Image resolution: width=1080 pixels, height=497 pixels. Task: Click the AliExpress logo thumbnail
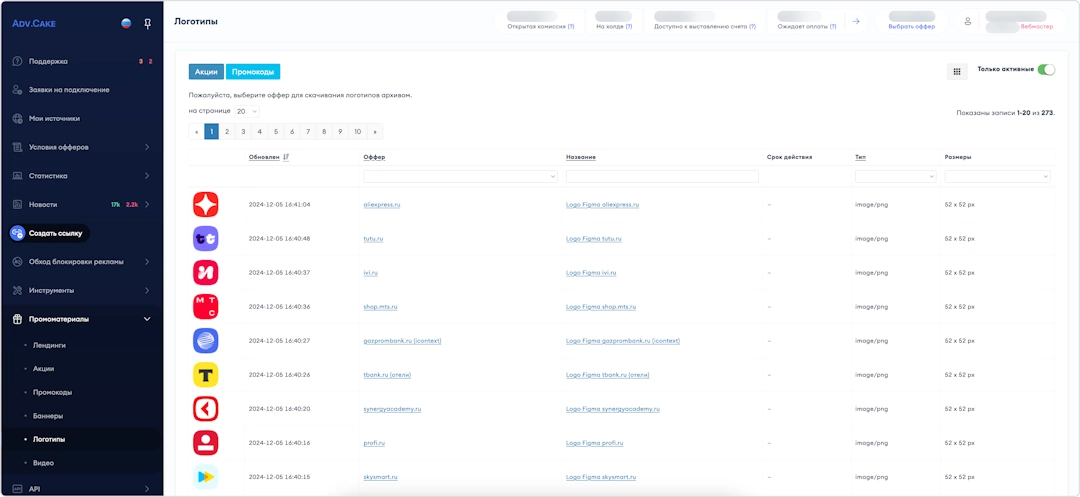coord(205,204)
